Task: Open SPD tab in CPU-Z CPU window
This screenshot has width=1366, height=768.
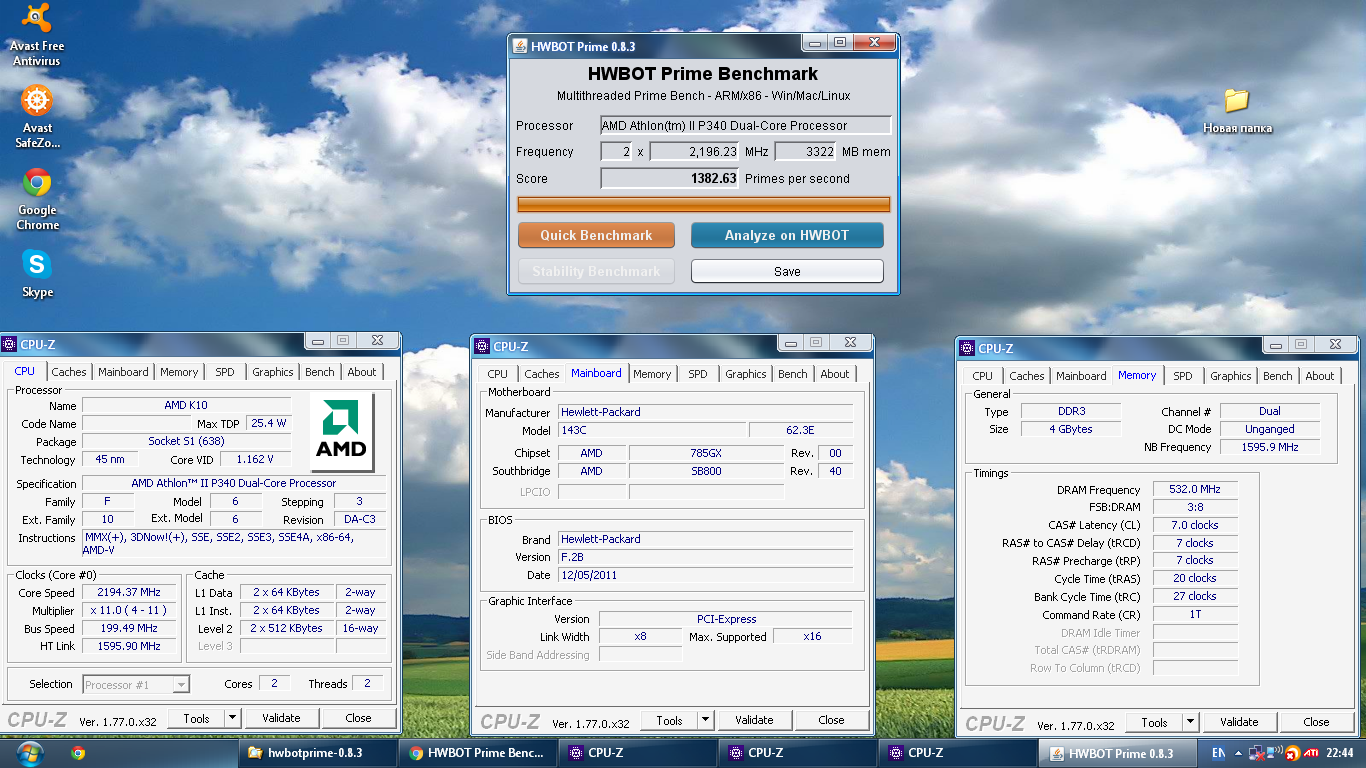Action: [x=225, y=372]
